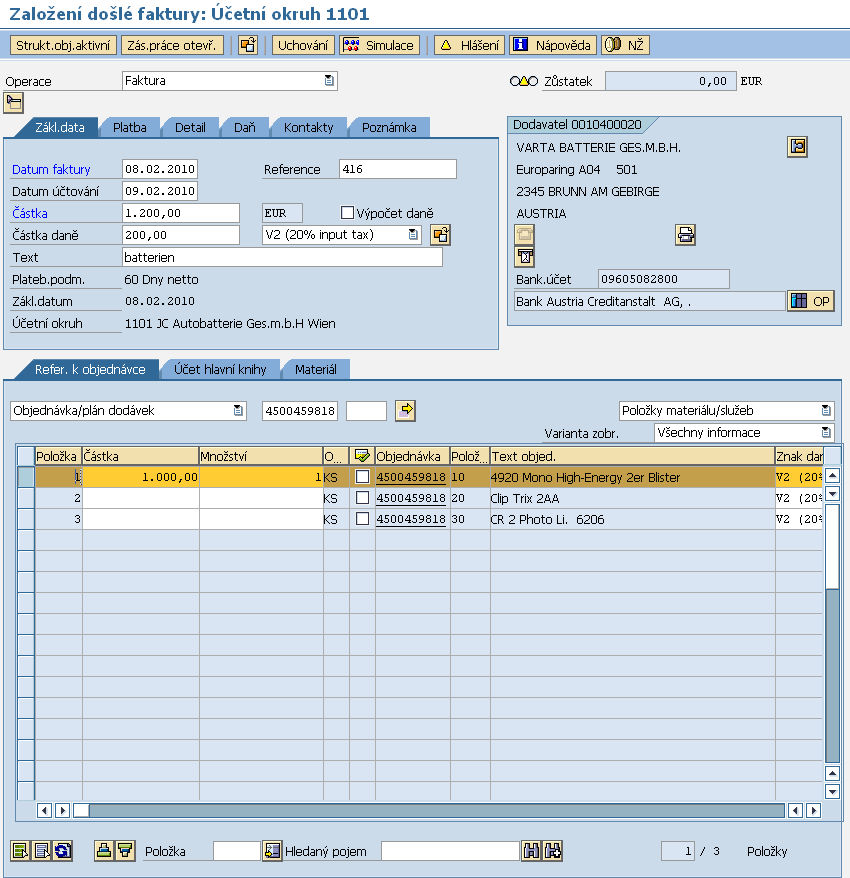Click the deselect all items icon
This screenshot has height=878, width=850.
pos(41,851)
